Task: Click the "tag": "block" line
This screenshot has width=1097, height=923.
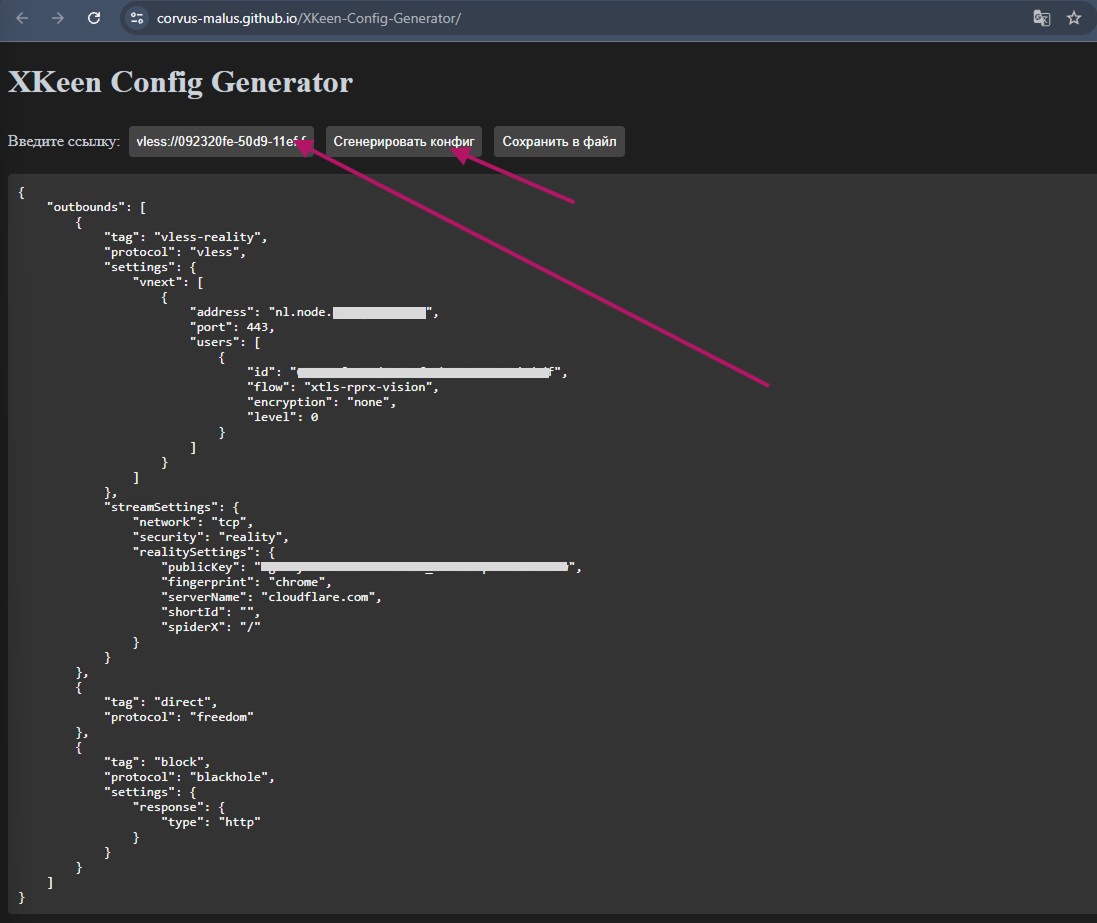Action: [x=157, y=762]
